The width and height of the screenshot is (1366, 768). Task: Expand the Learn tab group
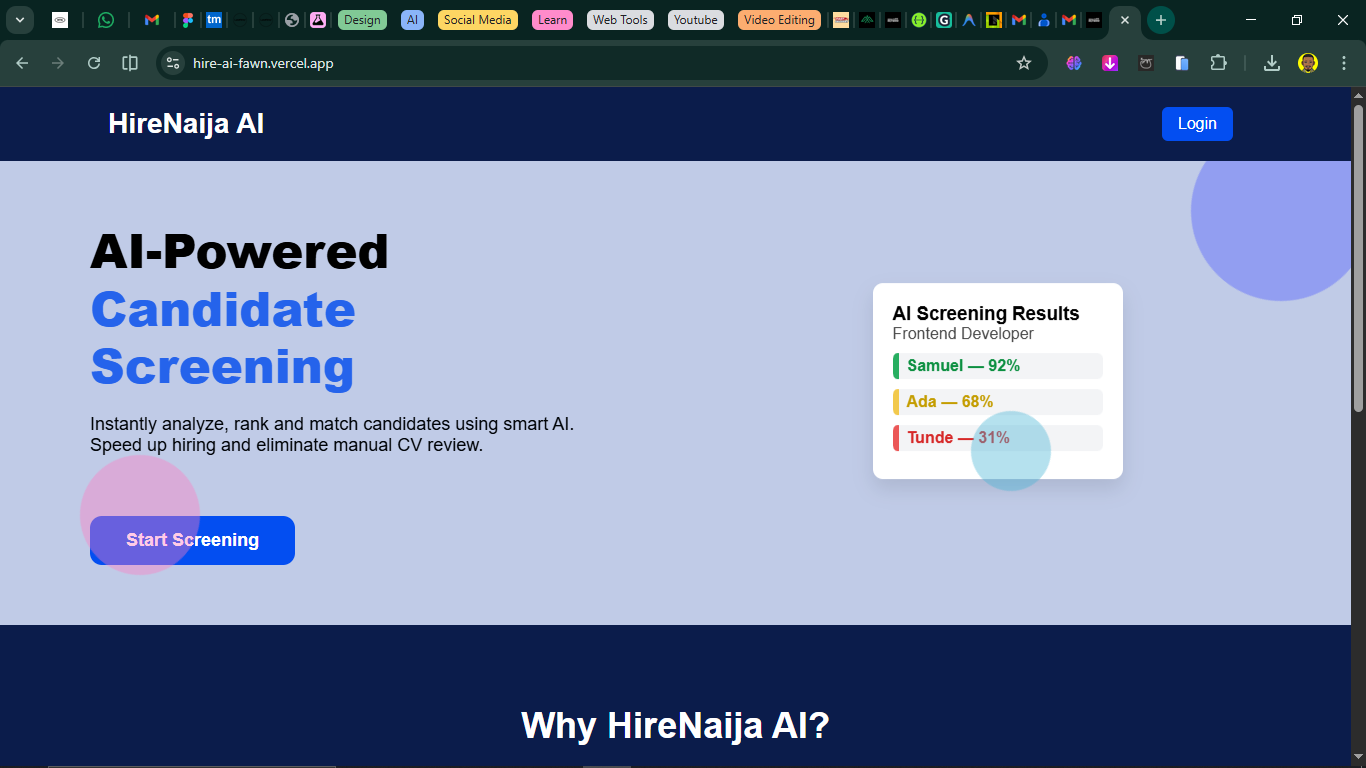pos(552,20)
